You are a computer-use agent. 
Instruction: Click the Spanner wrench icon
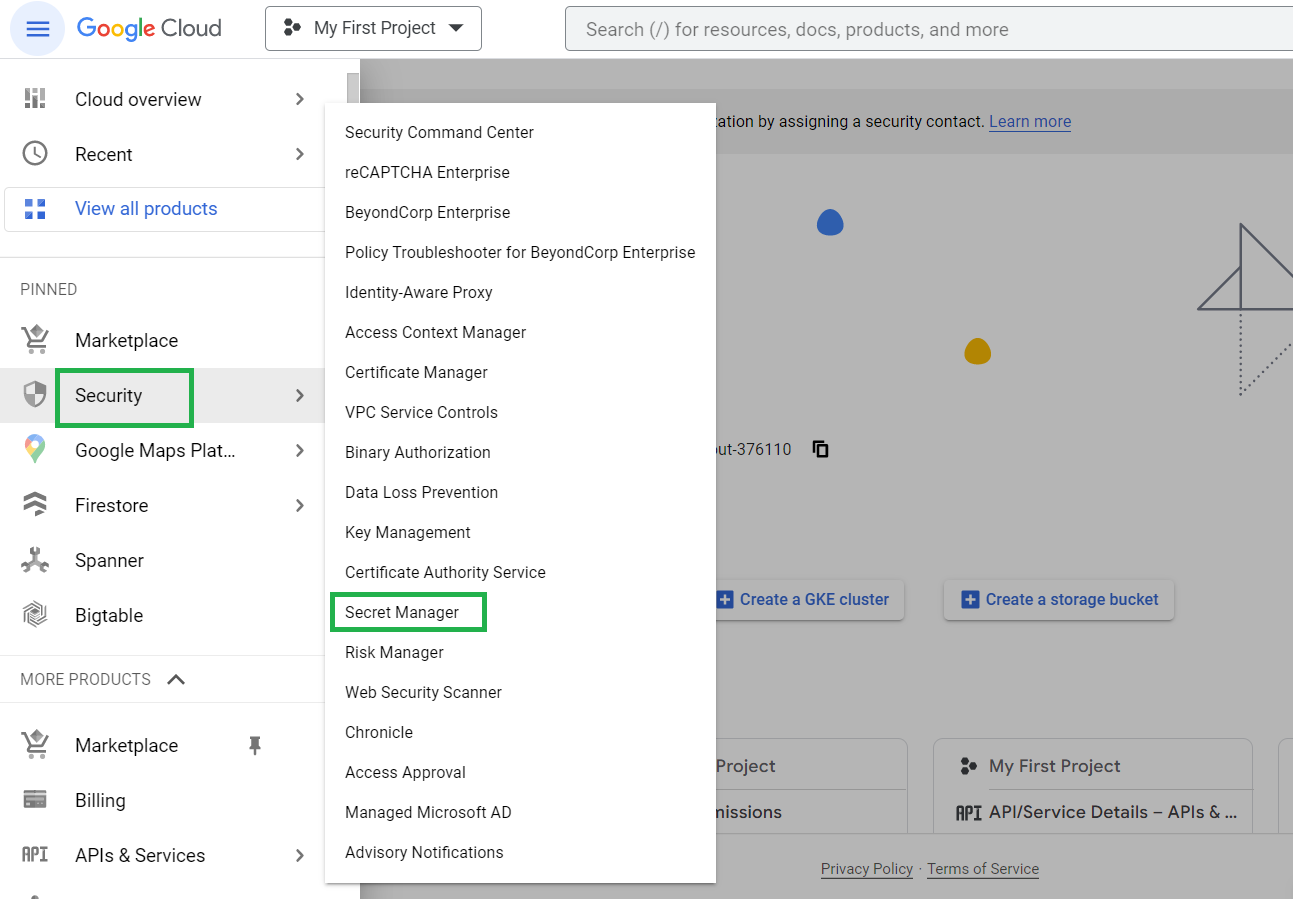coord(35,560)
